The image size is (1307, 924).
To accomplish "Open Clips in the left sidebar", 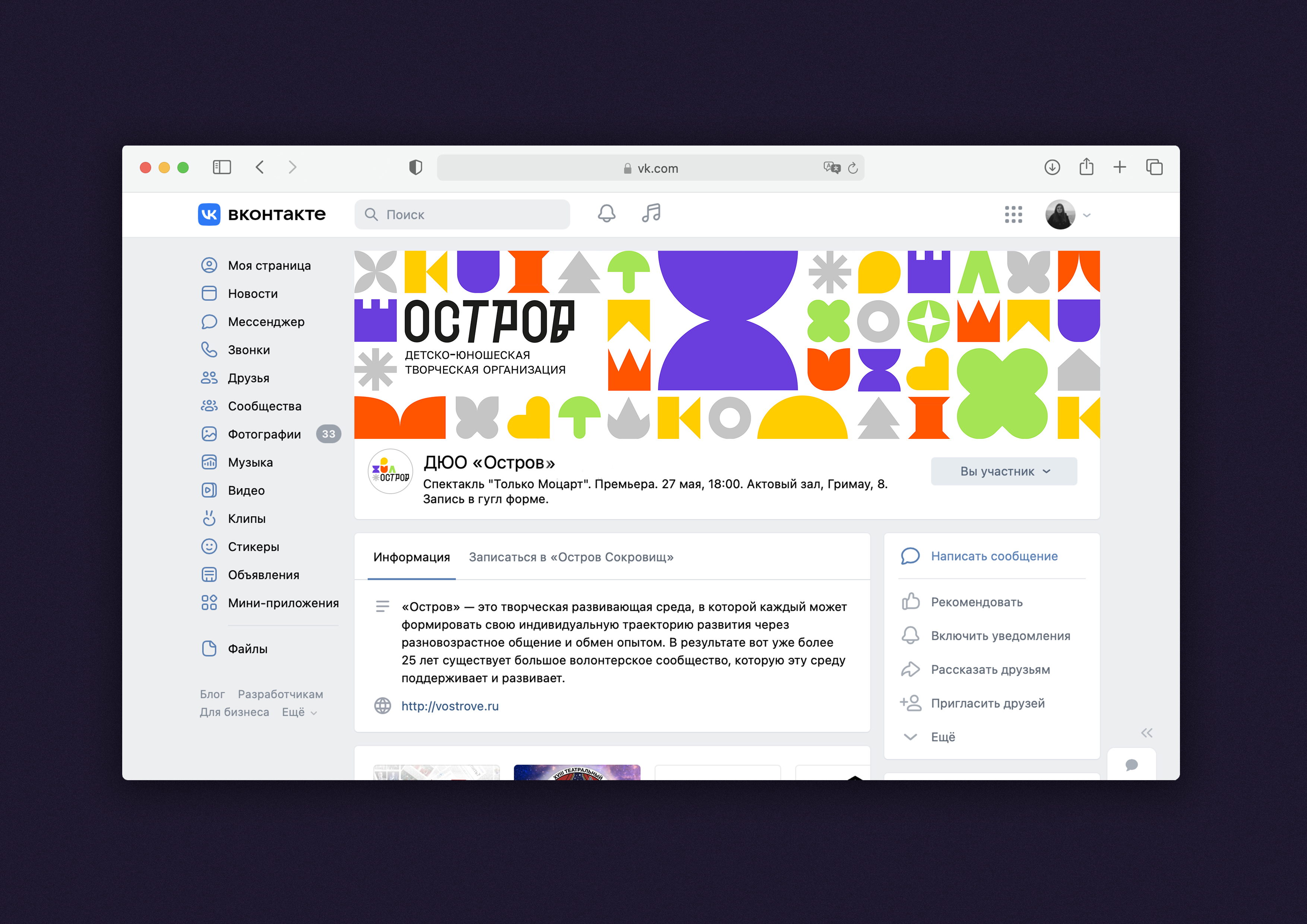I will tap(247, 519).
